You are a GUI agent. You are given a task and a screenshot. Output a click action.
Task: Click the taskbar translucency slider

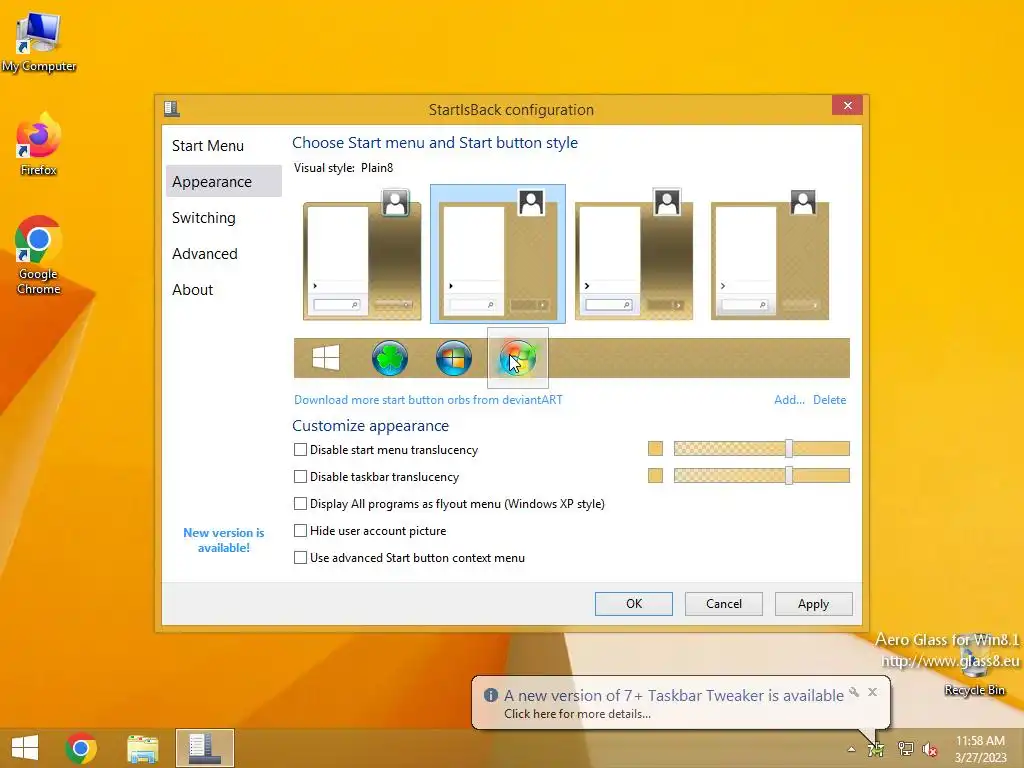click(x=761, y=475)
